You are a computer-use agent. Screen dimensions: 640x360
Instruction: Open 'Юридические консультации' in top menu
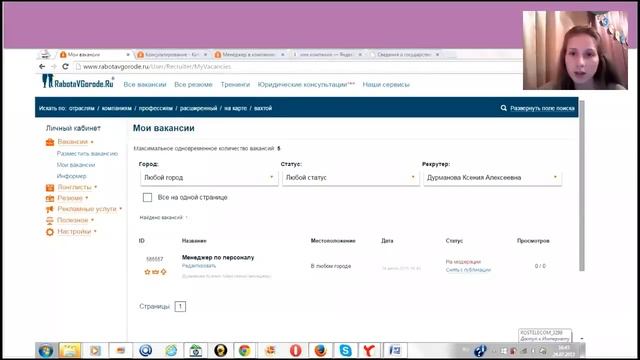[x=306, y=84]
